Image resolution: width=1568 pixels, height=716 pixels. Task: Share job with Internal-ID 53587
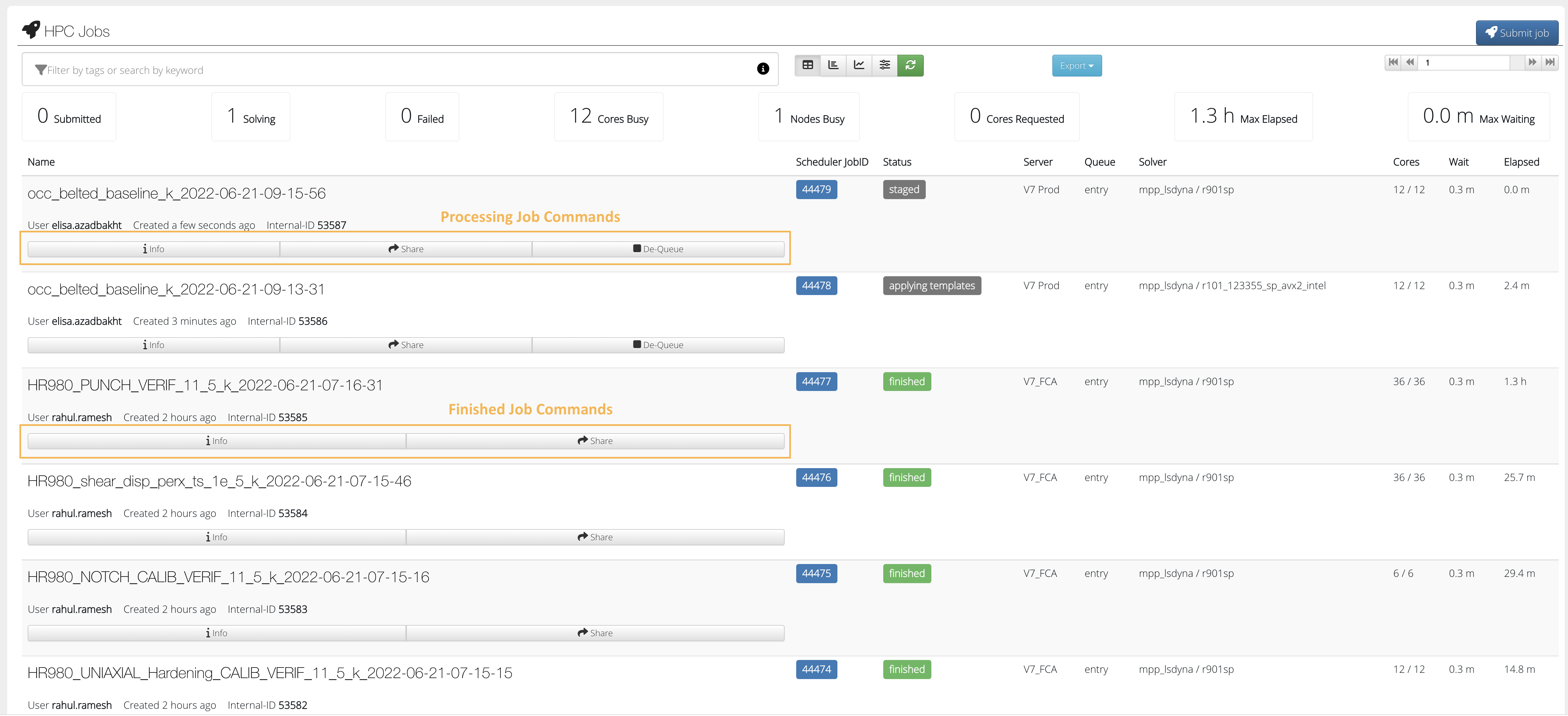click(x=406, y=249)
